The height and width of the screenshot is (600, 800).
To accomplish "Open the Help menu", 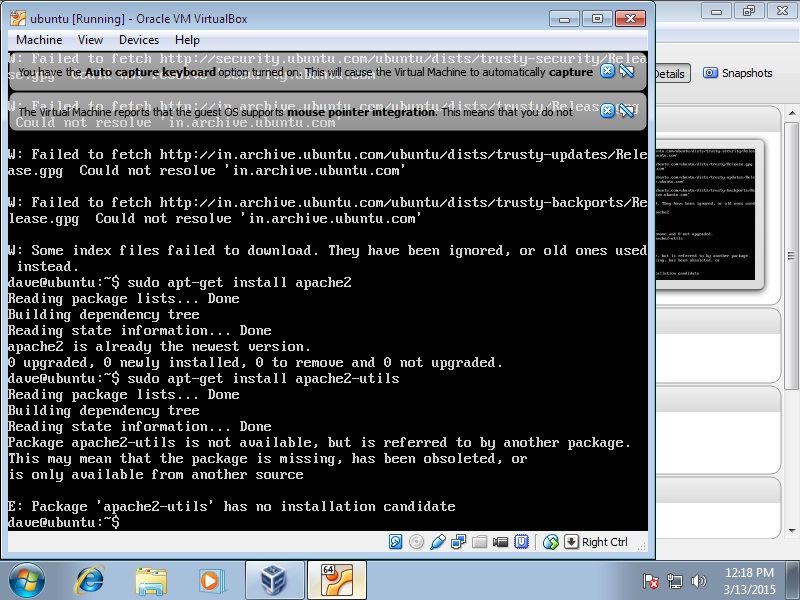I will point(186,40).
